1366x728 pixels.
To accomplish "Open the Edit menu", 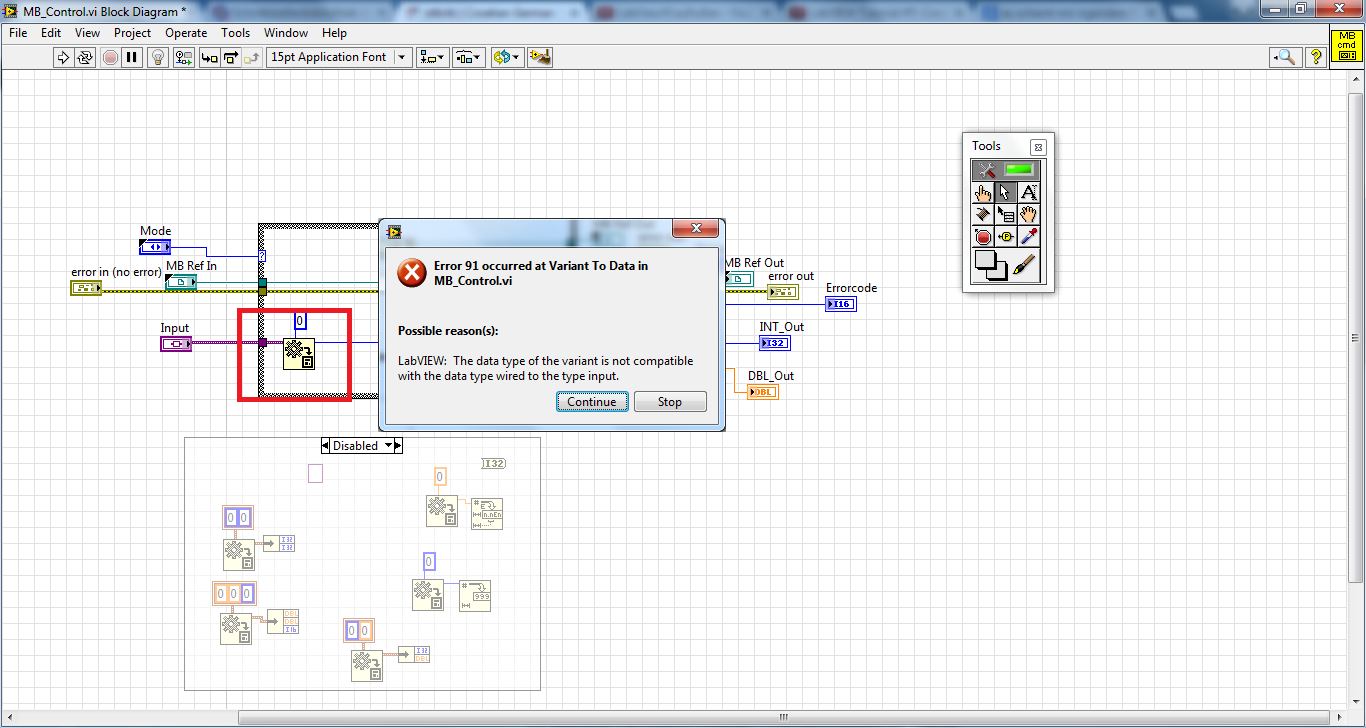I will (x=51, y=33).
